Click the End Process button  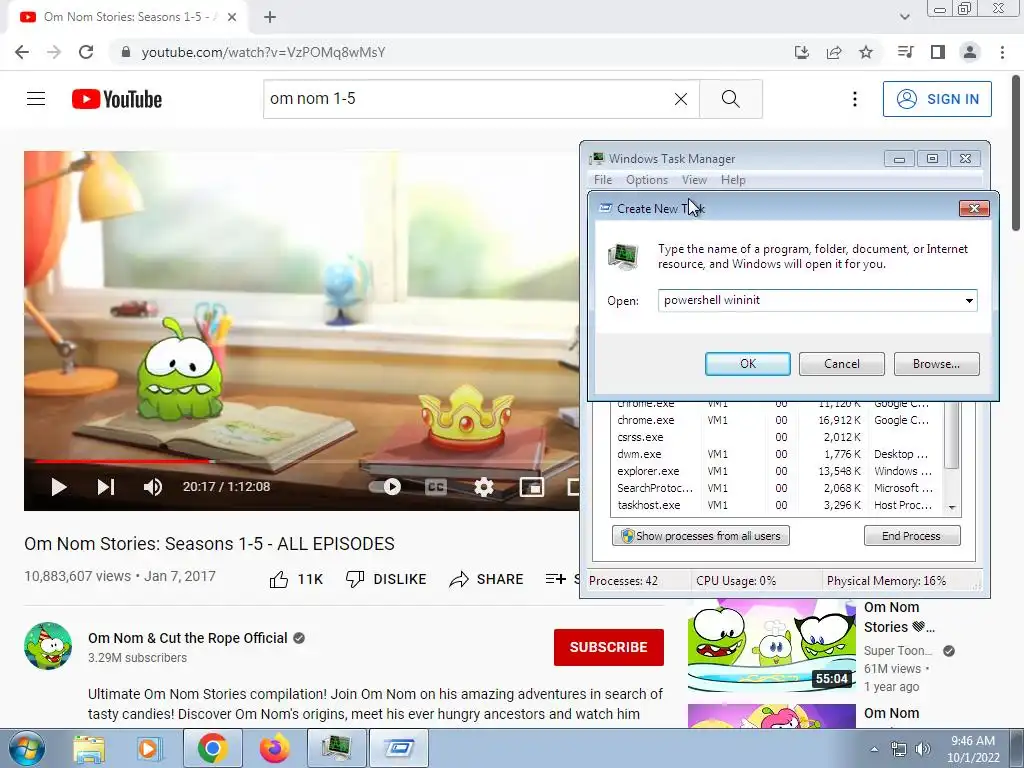pos(911,536)
